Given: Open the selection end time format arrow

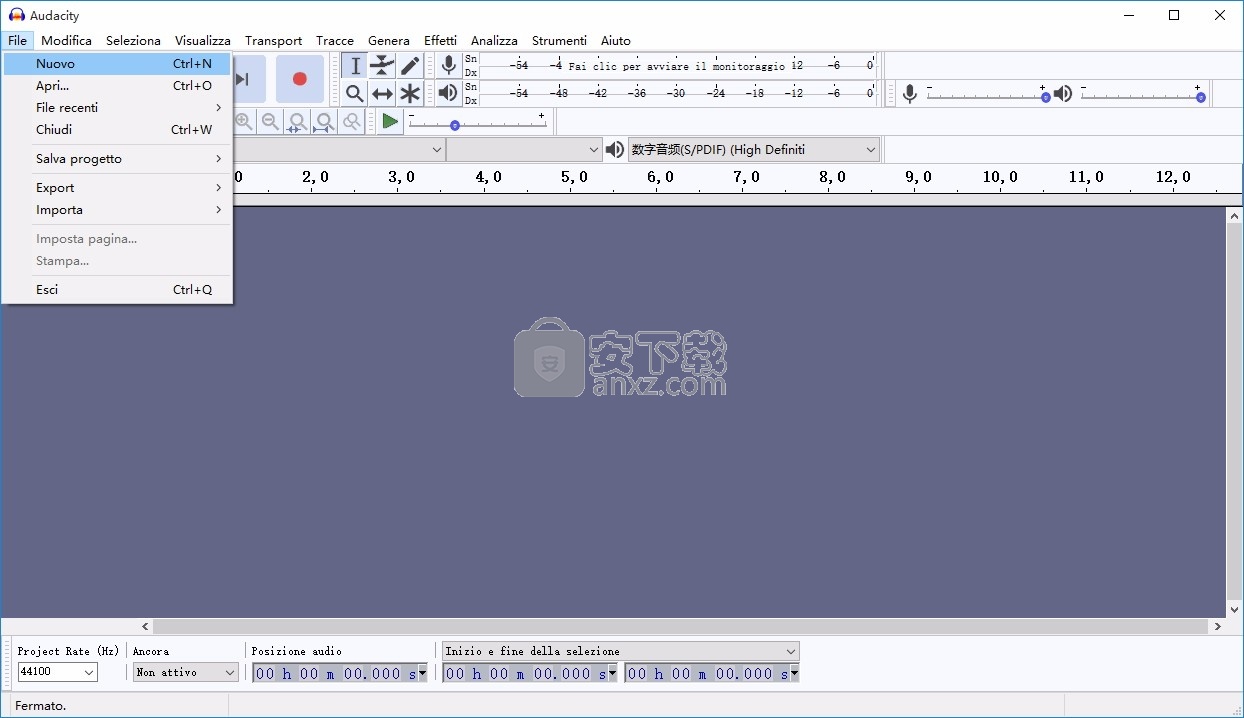Looking at the screenshot, I should pos(794,673).
